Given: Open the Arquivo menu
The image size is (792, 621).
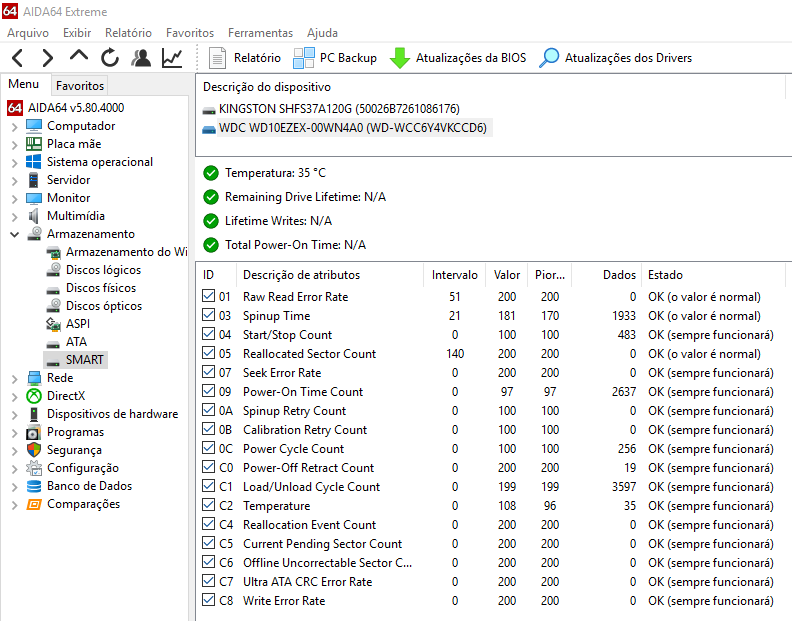Looking at the screenshot, I should [x=28, y=33].
